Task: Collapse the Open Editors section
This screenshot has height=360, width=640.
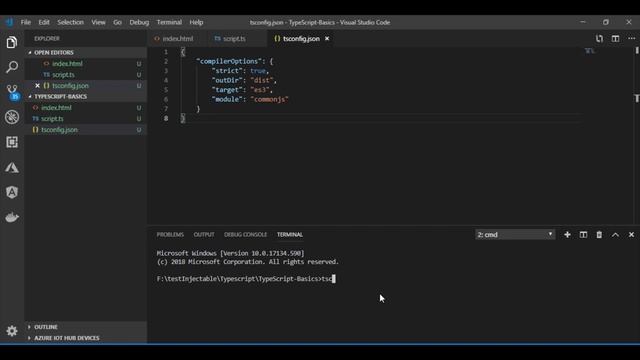Action: click(x=86, y=53)
